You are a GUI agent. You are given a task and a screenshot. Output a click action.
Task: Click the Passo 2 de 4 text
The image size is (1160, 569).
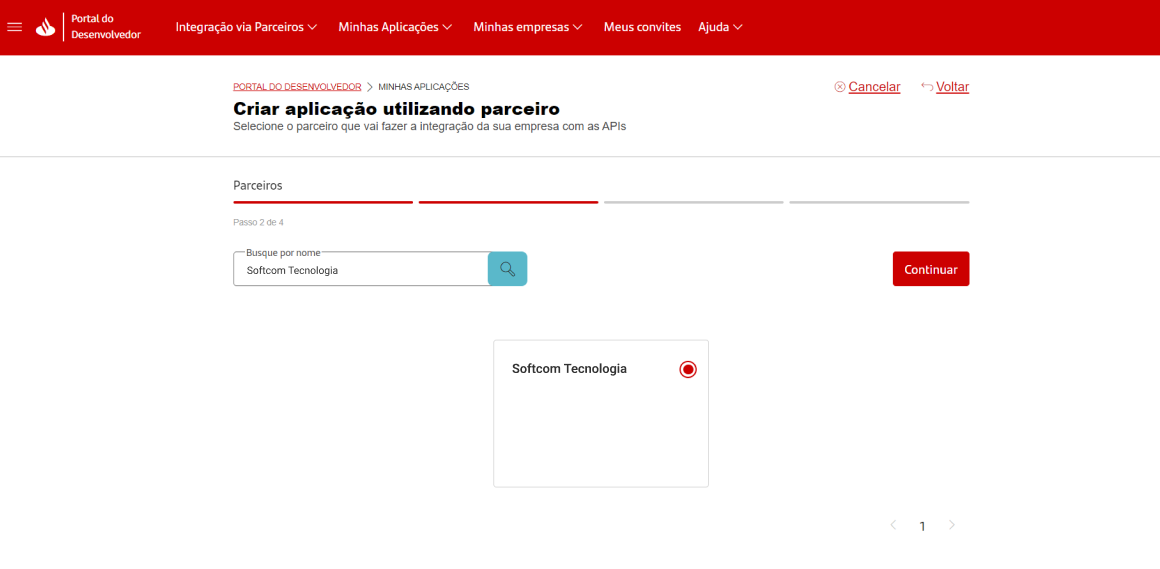(x=258, y=222)
